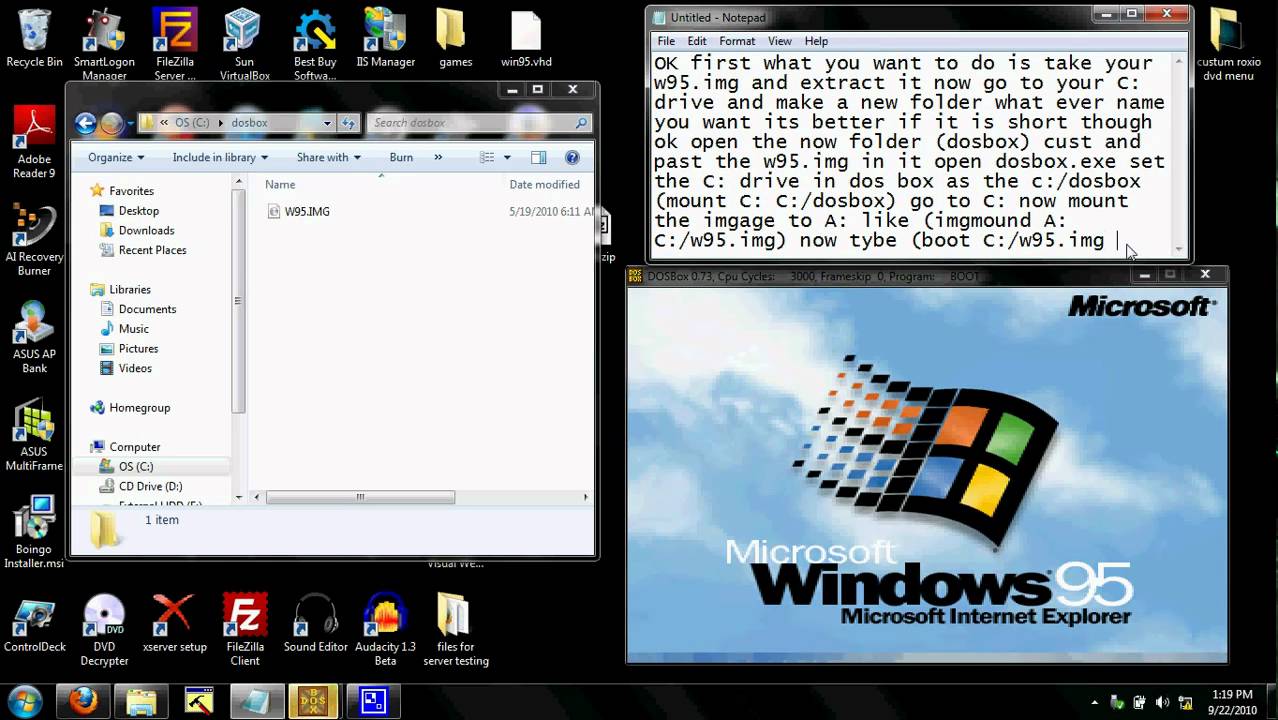This screenshot has width=1278, height=720.
Task: Open the games folder on desktop
Action: [455, 40]
